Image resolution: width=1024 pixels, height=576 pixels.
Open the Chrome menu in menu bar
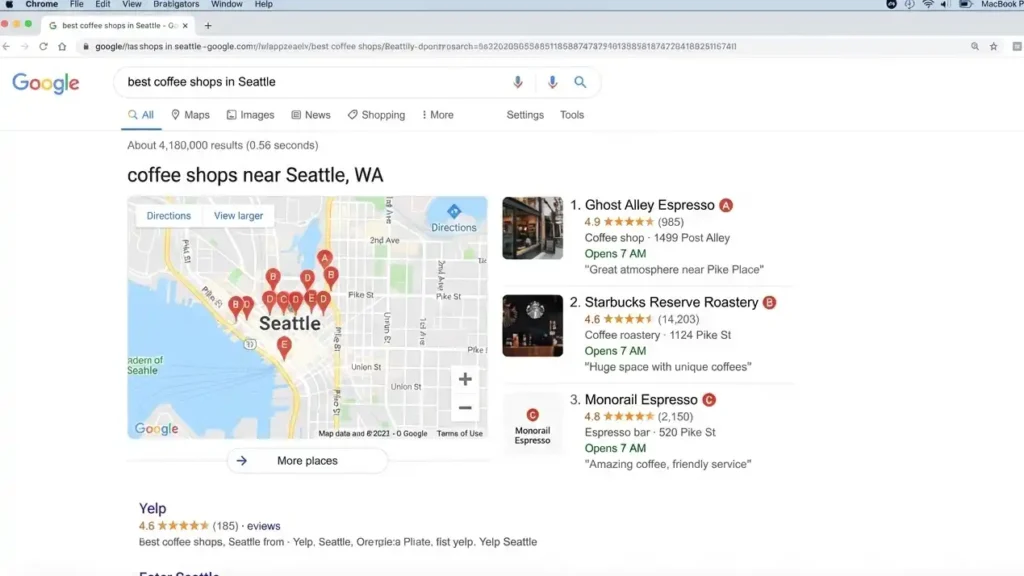(x=41, y=5)
